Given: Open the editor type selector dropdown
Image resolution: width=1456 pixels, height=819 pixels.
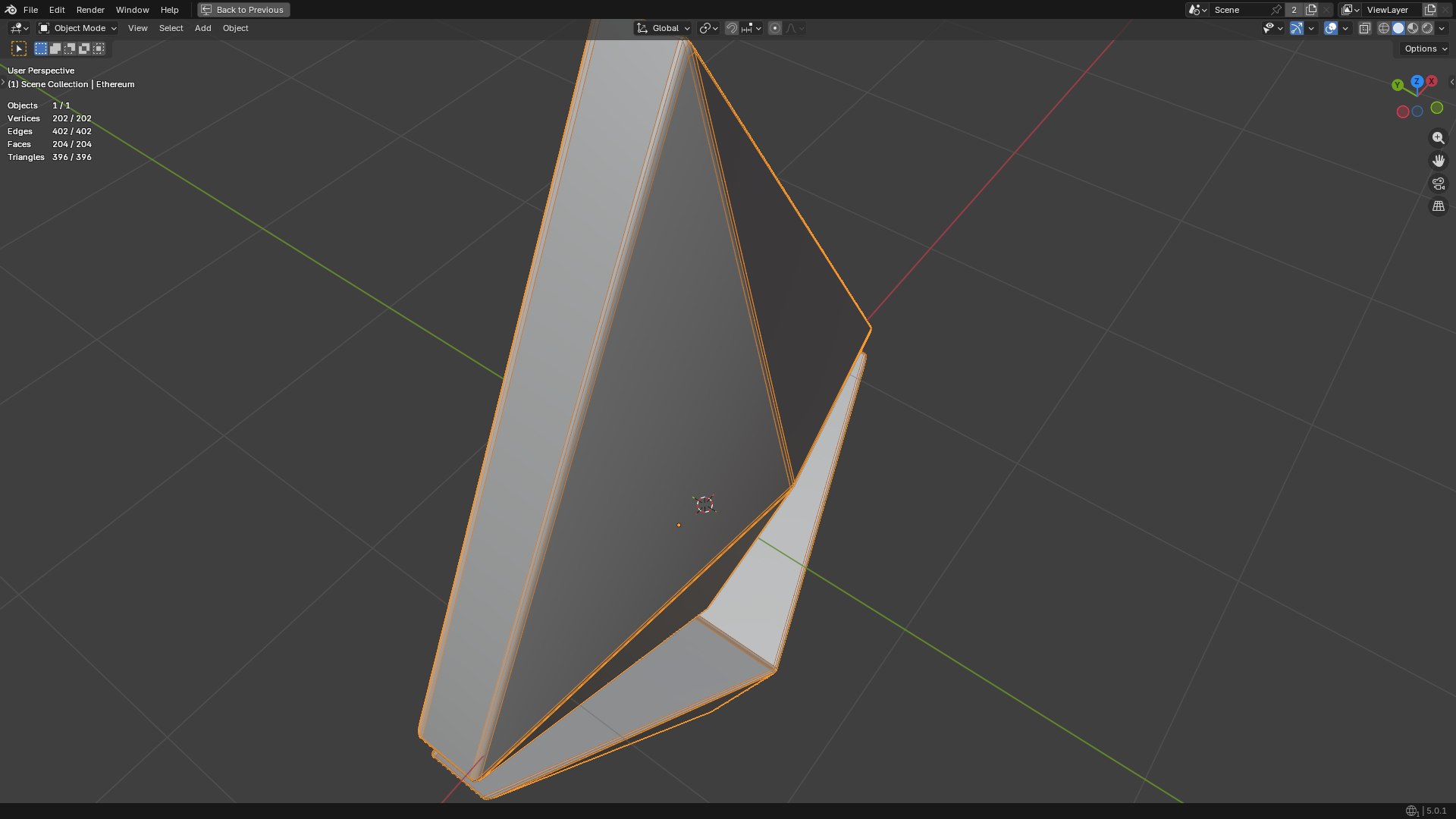Looking at the screenshot, I should click(x=19, y=28).
